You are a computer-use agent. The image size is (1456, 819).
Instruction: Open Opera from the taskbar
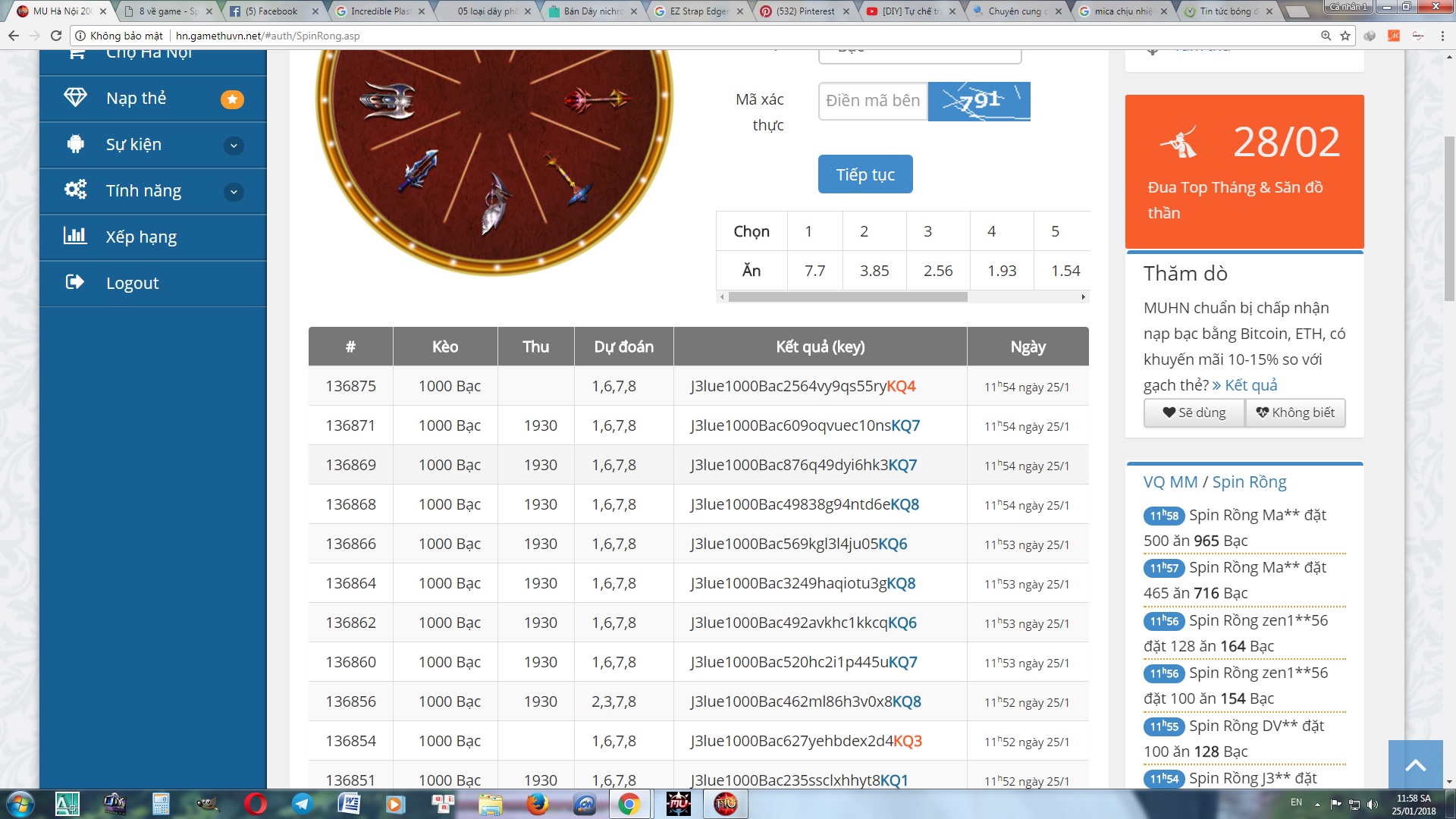[256, 804]
